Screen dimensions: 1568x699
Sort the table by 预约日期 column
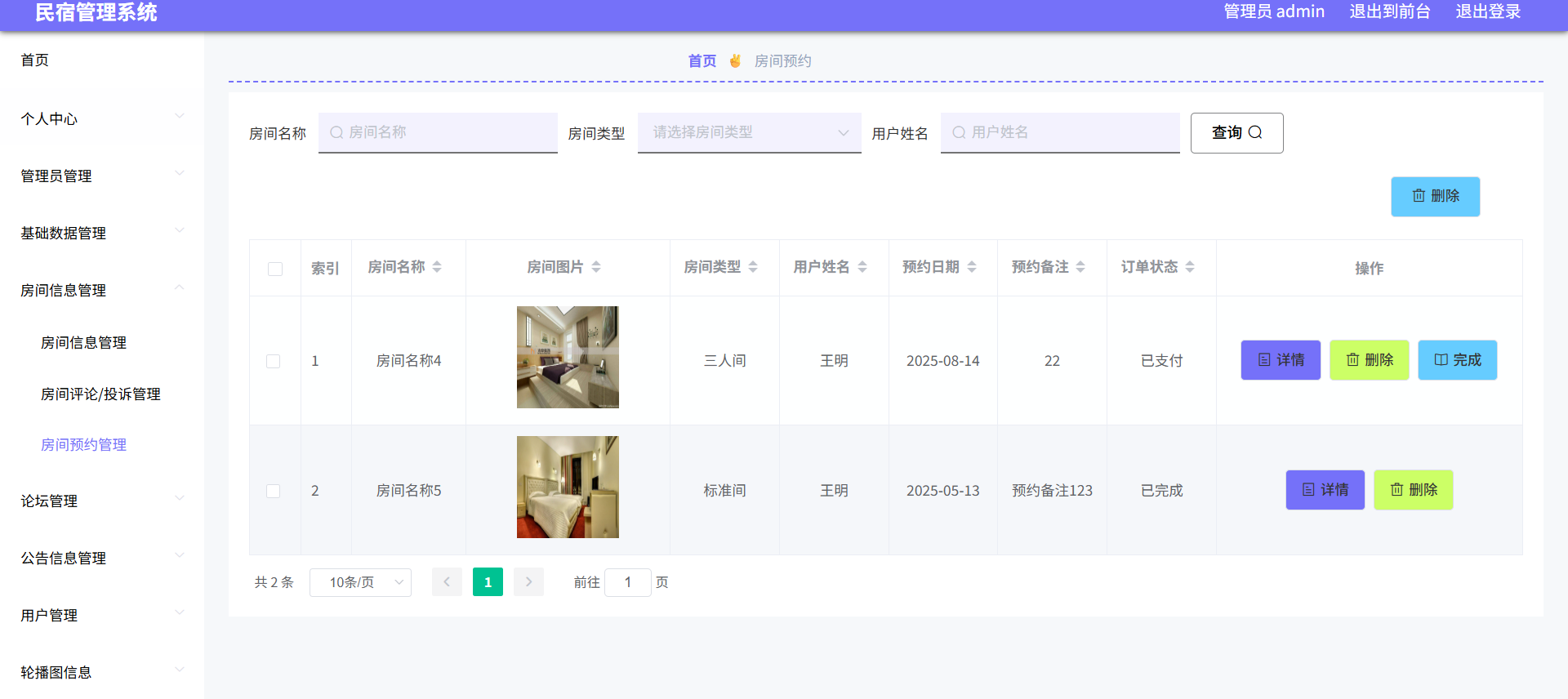tap(972, 267)
